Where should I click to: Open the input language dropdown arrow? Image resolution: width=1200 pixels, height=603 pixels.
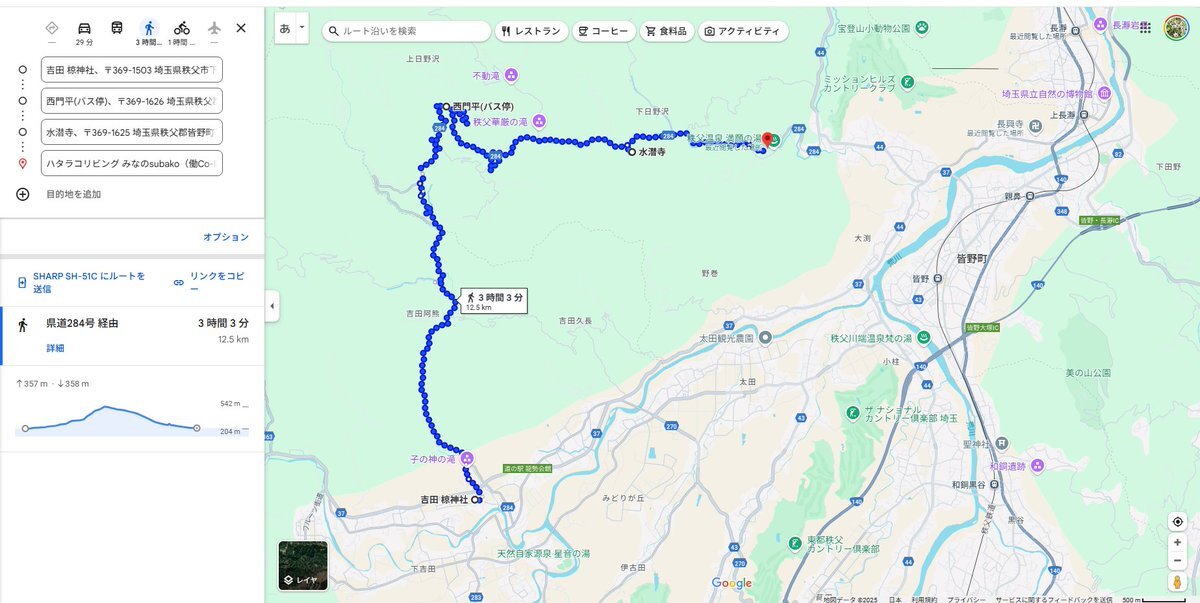302,28
